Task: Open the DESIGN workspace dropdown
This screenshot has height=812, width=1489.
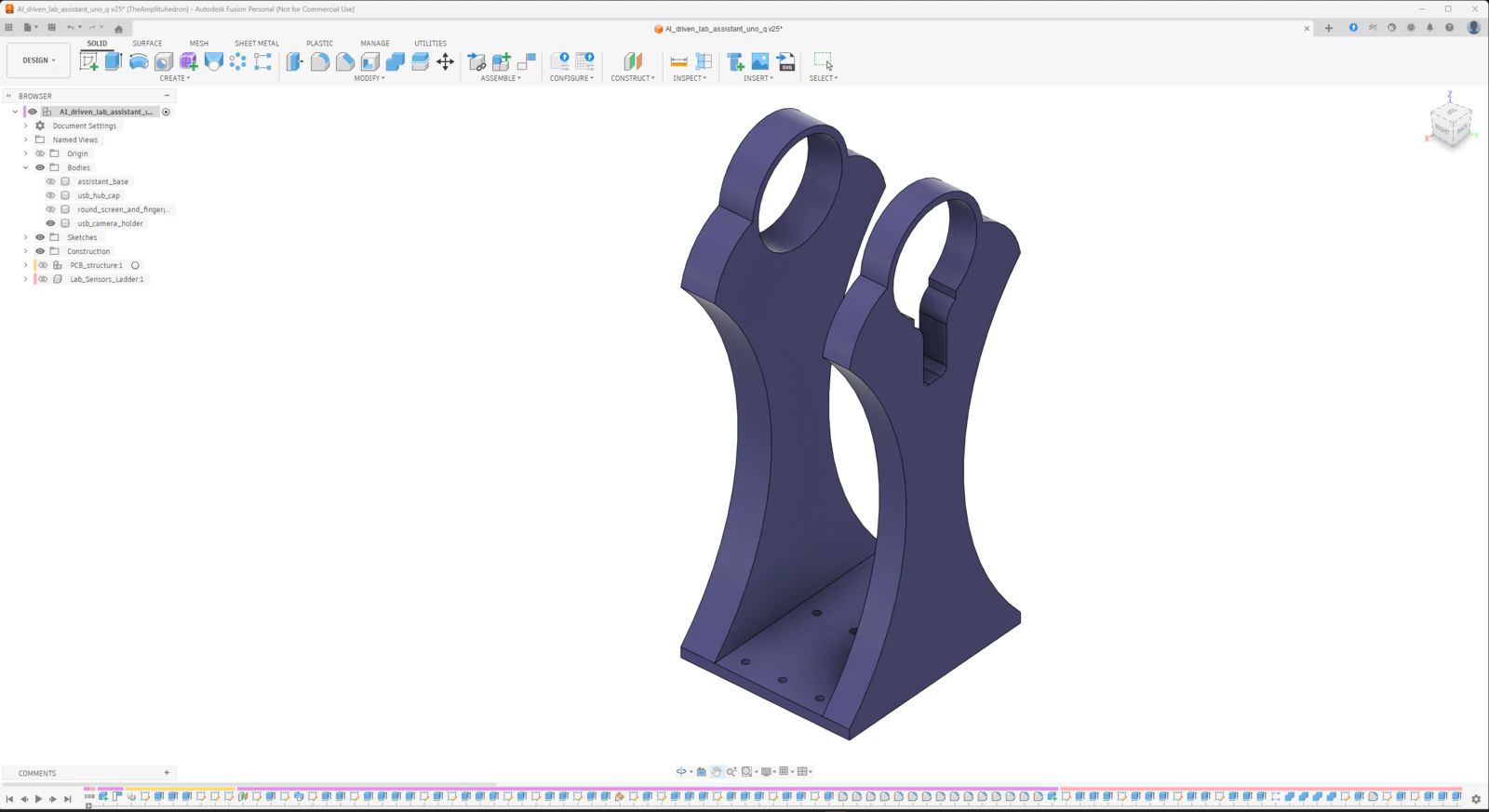Action: tap(38, 60)
